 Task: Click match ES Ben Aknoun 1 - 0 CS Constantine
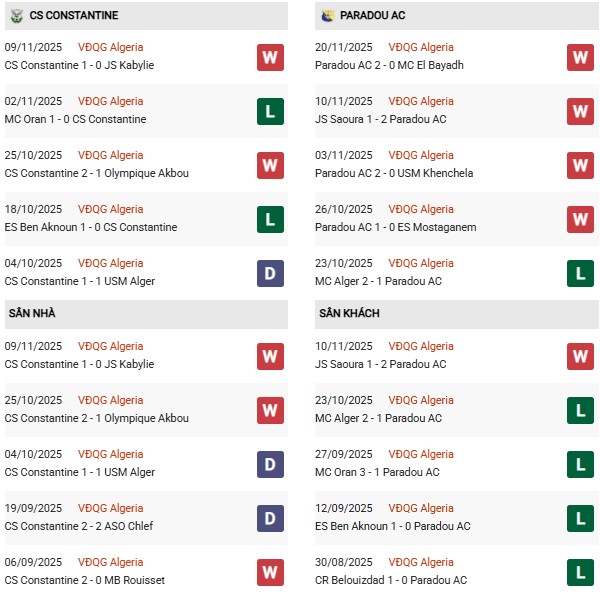(91, 227)
